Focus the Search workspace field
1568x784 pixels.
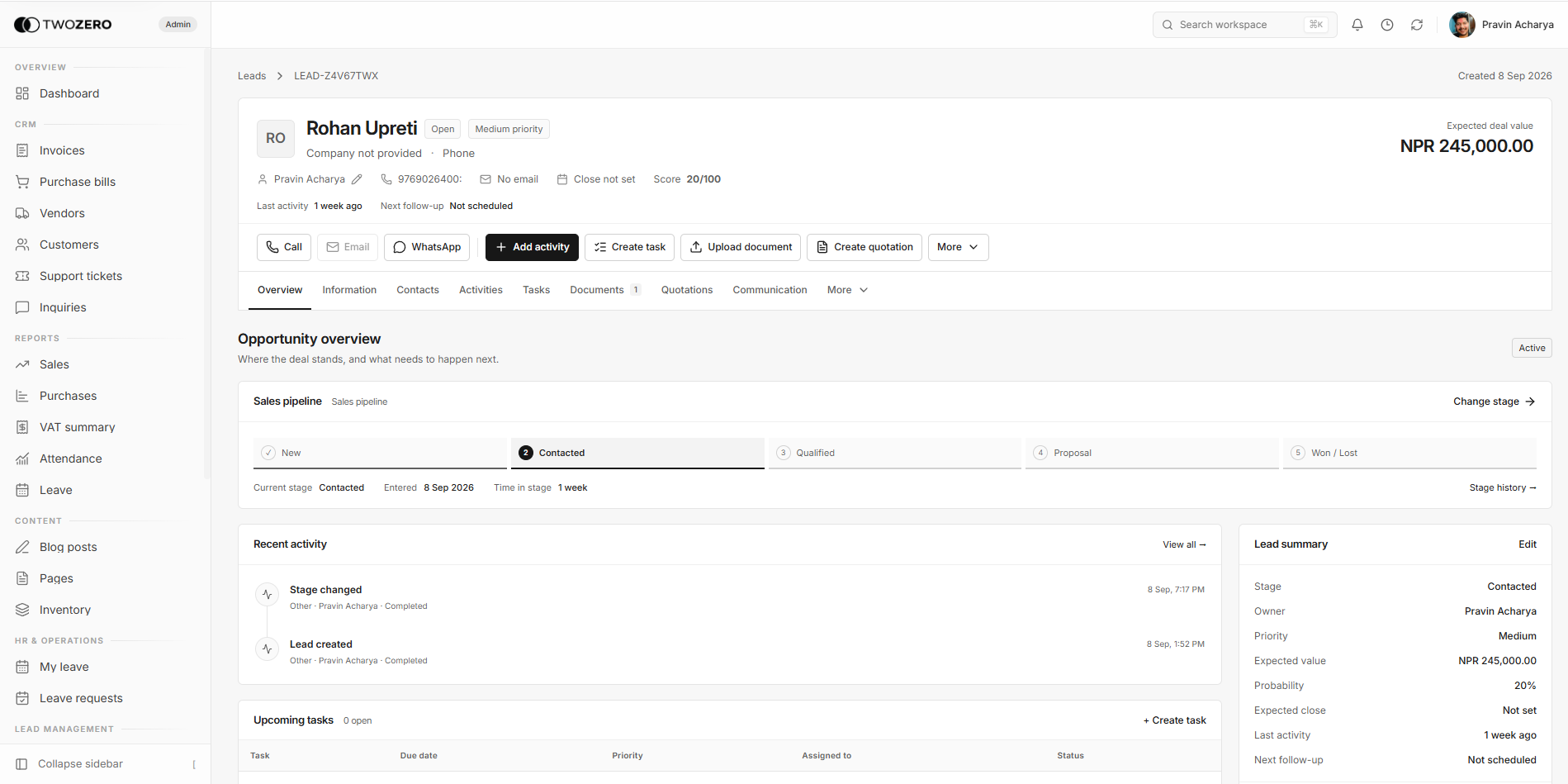1244,25
